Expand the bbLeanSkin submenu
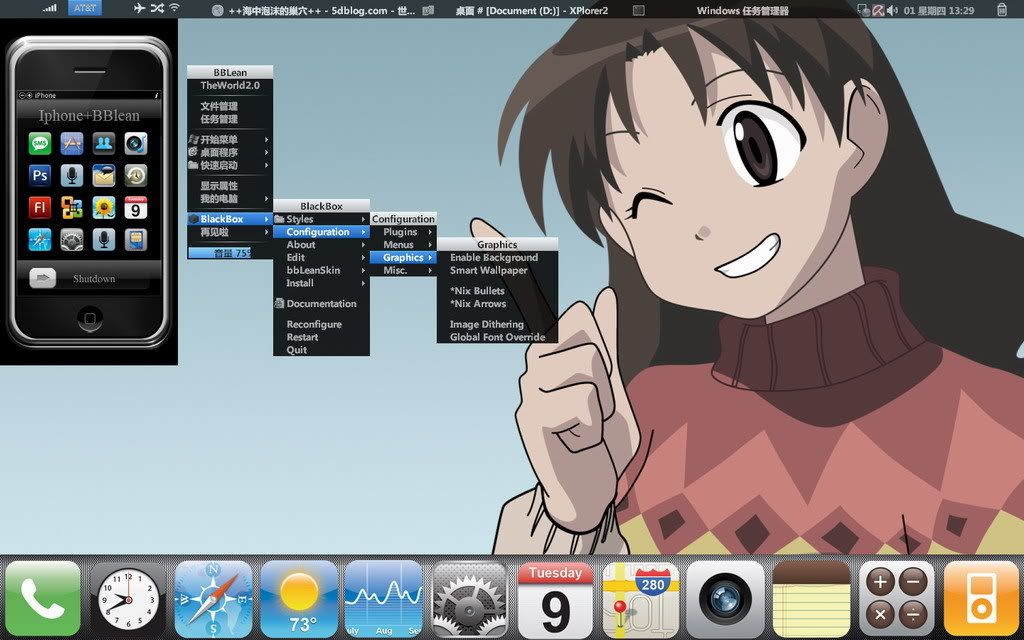The height and width of the screenshot is (640, 1024). [x=321, y=270]
